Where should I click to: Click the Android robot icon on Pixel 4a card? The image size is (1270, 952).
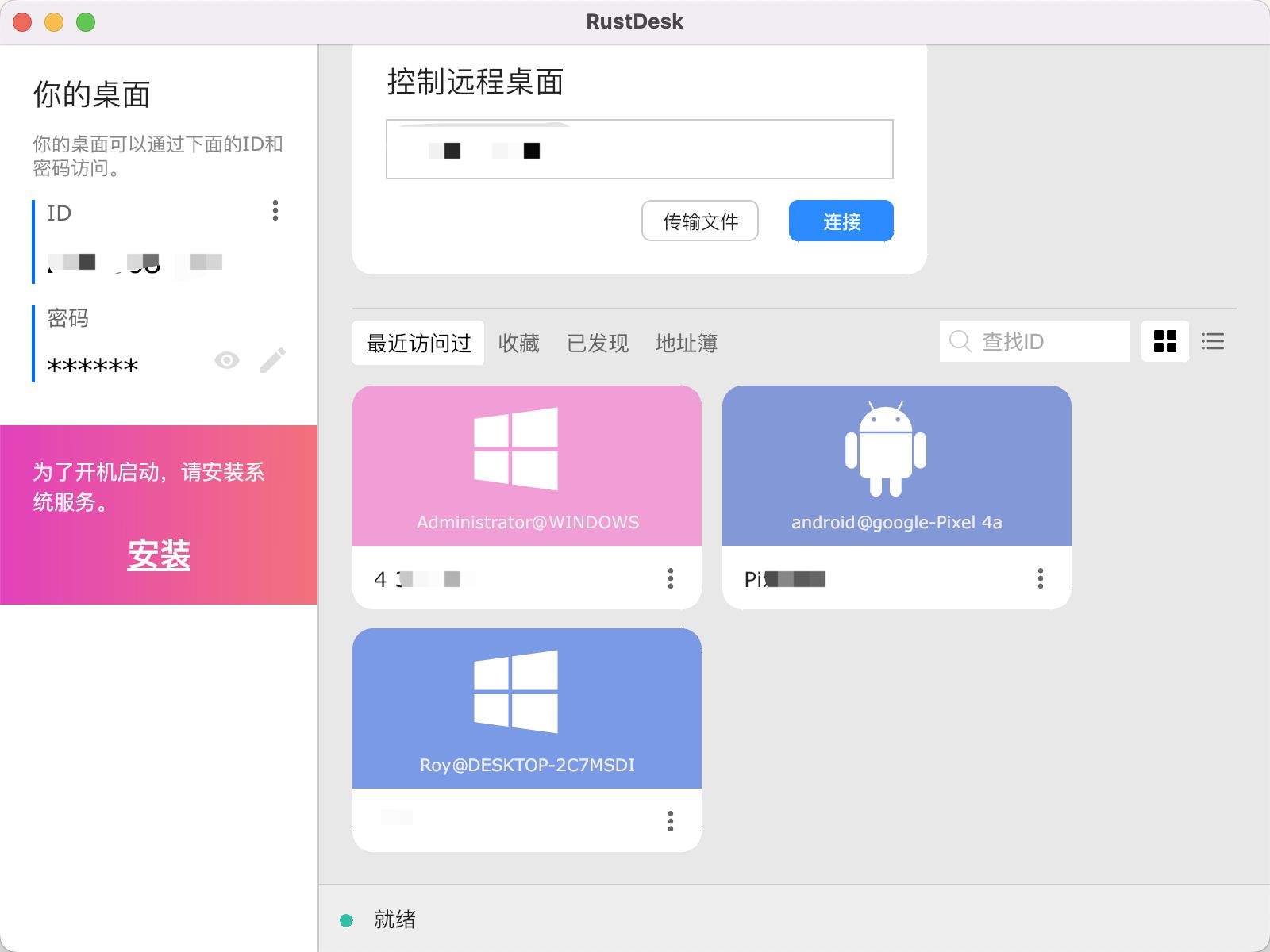pyautogui.click(x=886, y=450)
